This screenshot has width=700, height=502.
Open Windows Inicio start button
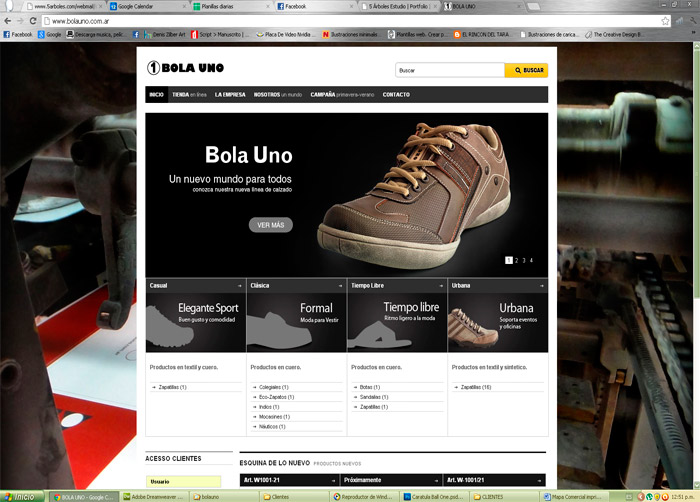point(22,497)
